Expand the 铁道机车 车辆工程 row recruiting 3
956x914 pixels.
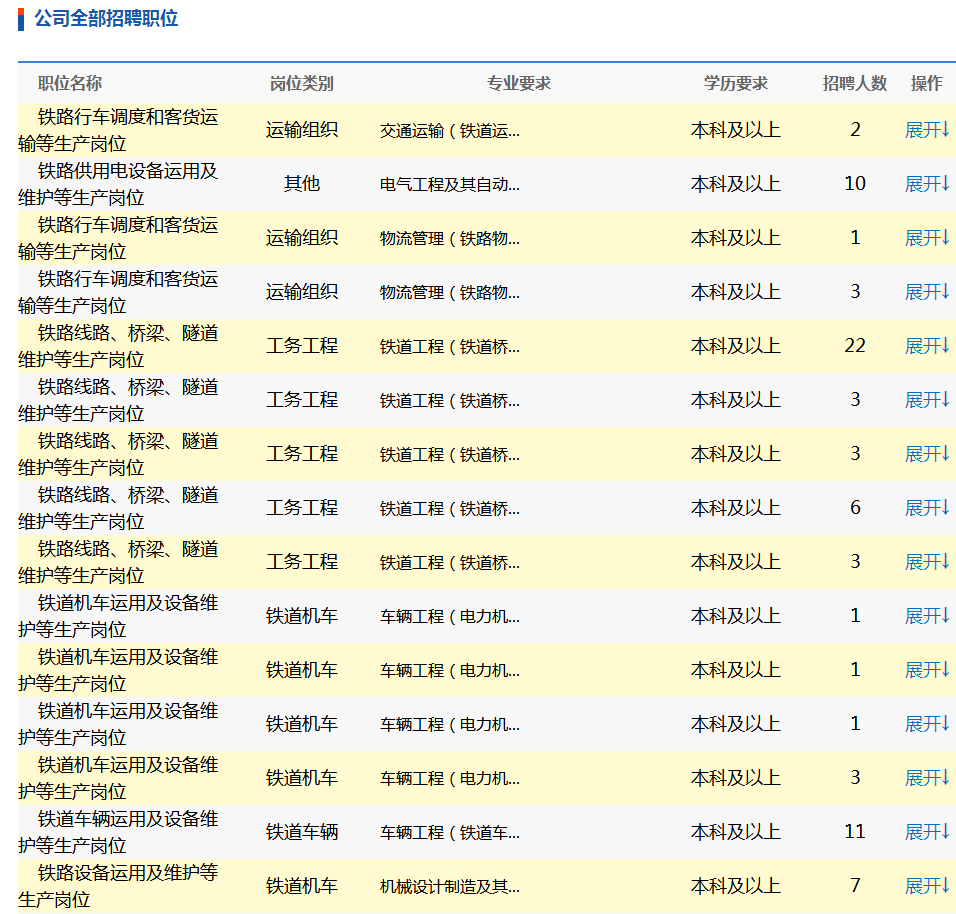click(x=926, y=778)
